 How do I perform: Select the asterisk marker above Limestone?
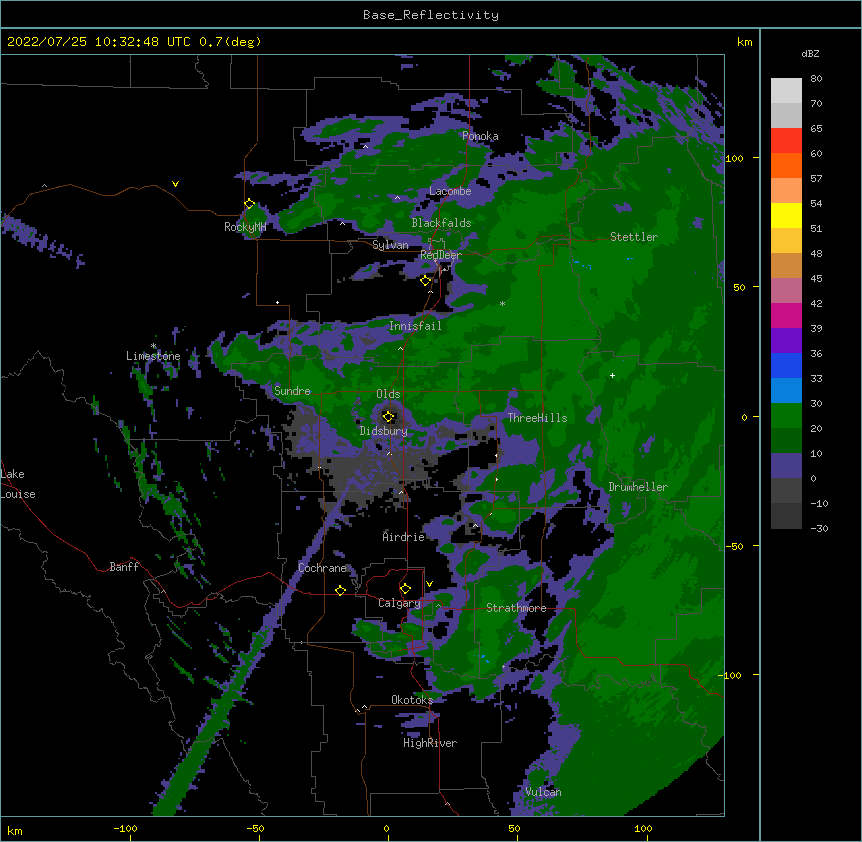[153, 346]
